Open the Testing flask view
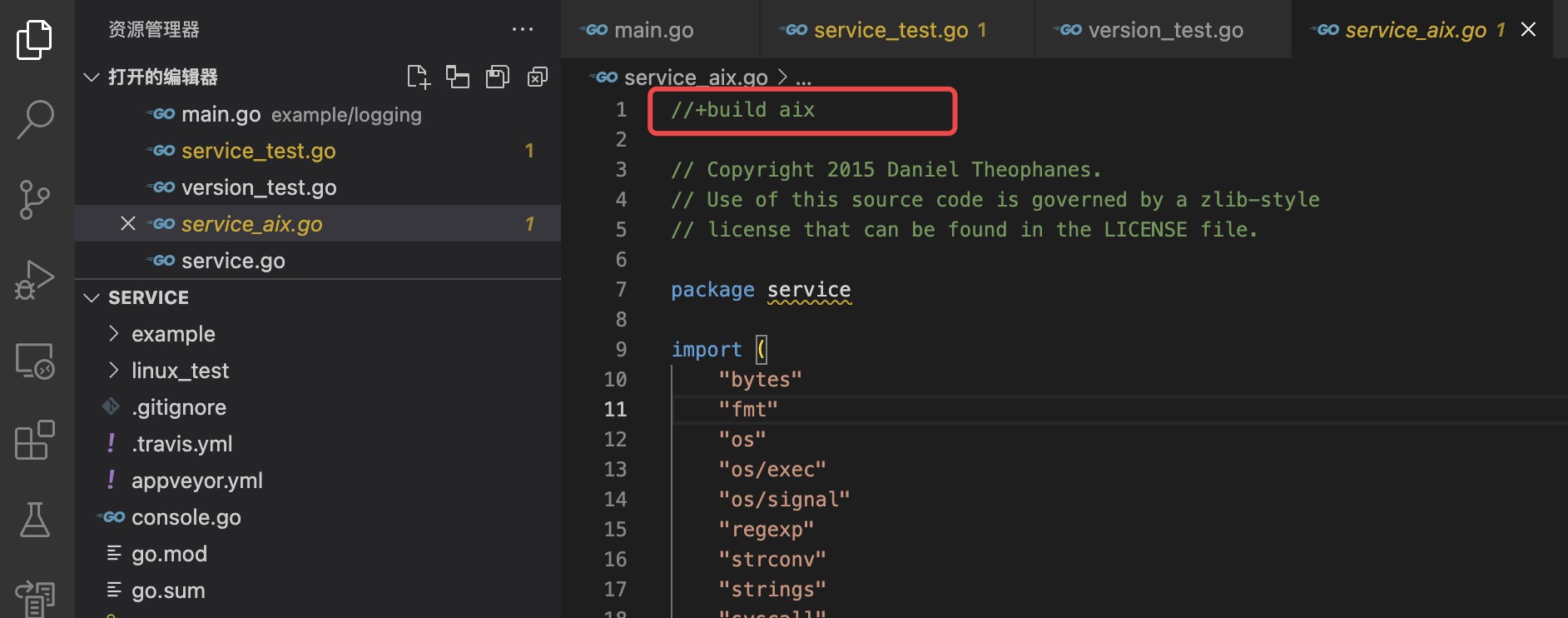Viewport: 1568px width, 618px height. pos(35,520)
